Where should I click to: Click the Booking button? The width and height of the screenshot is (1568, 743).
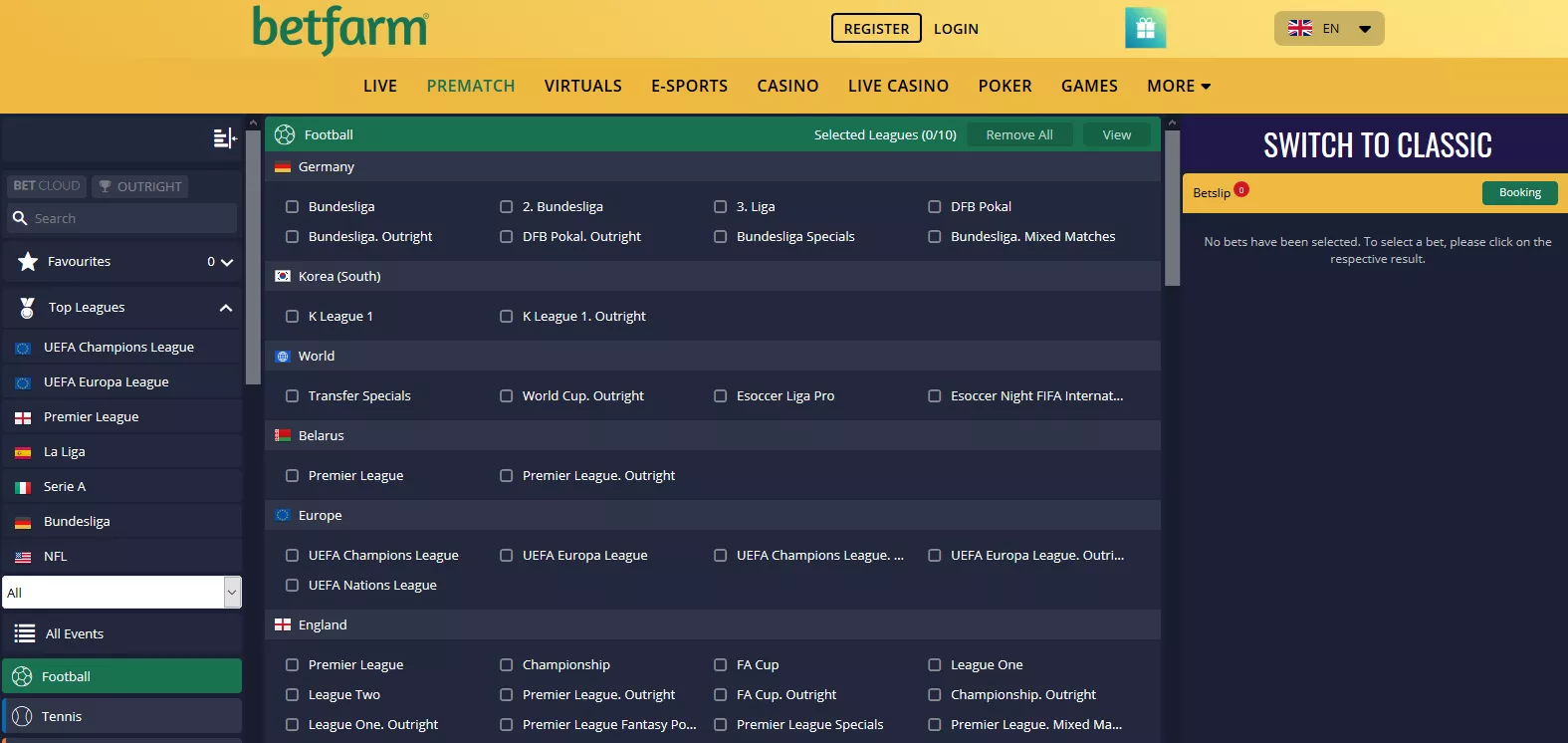[x=1519, y=192]
